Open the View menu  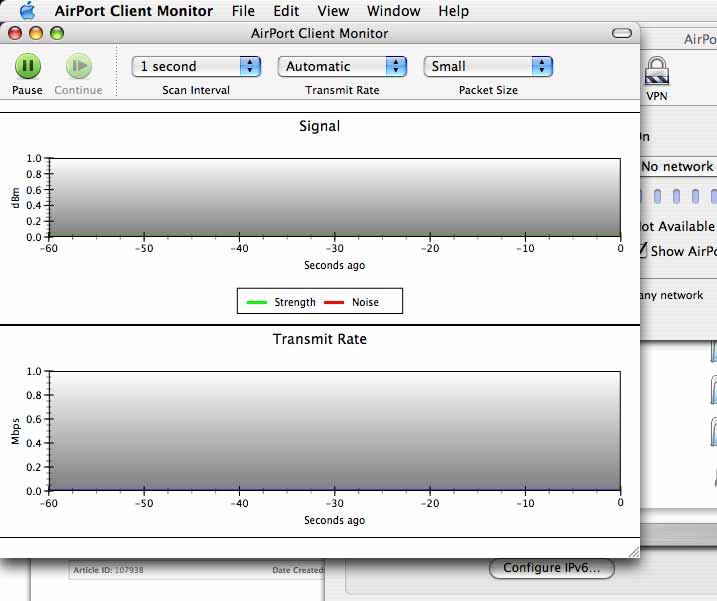(333, 11)
